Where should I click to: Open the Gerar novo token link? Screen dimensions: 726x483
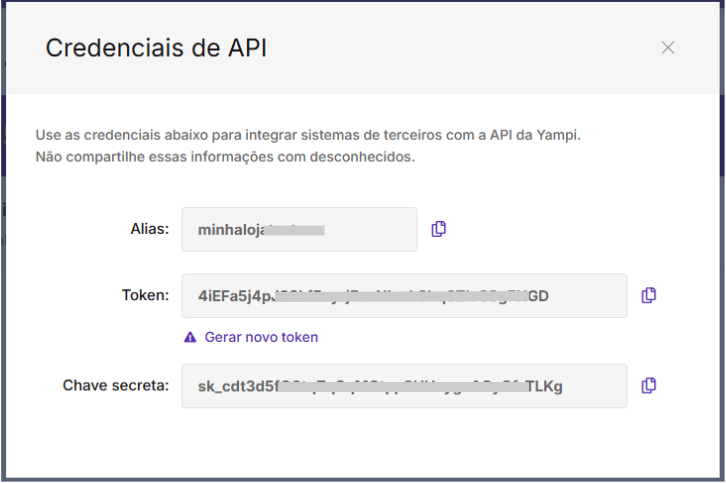pyautogui.click(x=261, y=337)
